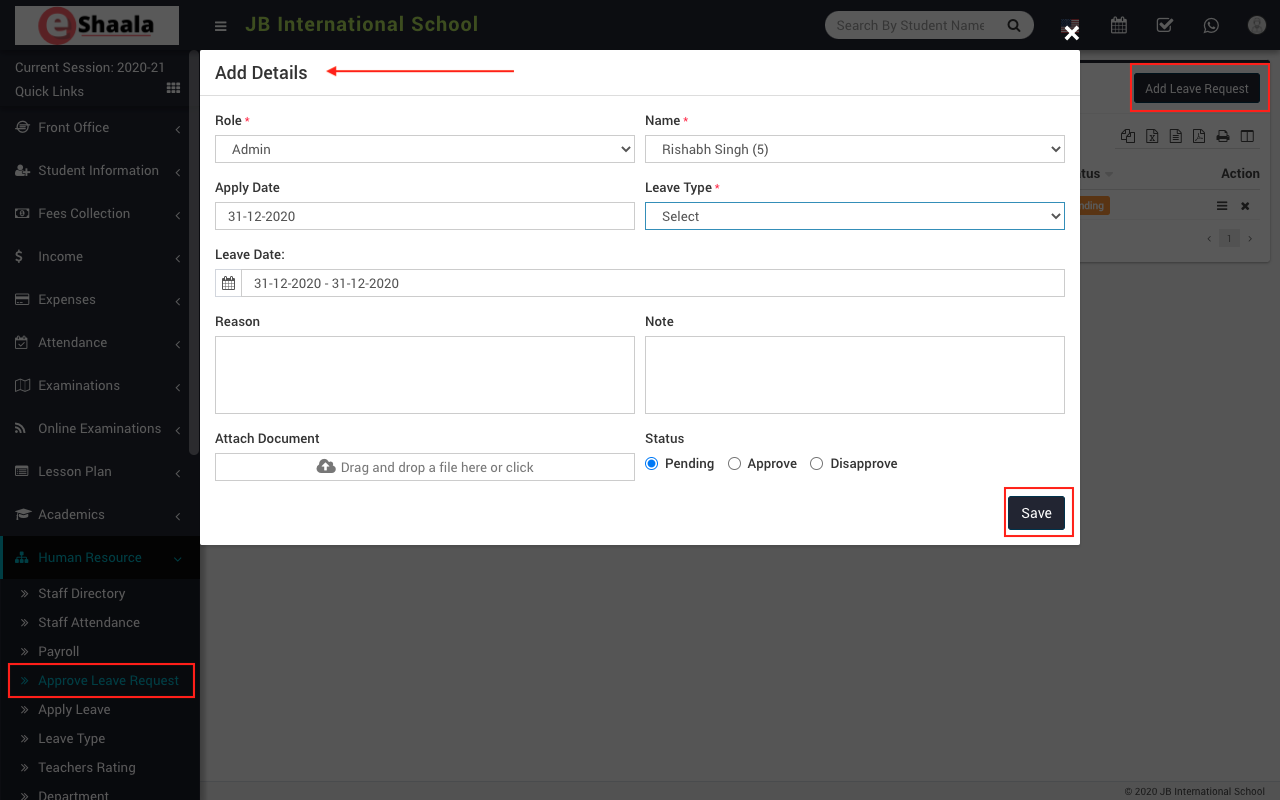This screenshot has height=800, width=1280.
Task: Open the task checklist icon
Action: [x=1164, y=25]
